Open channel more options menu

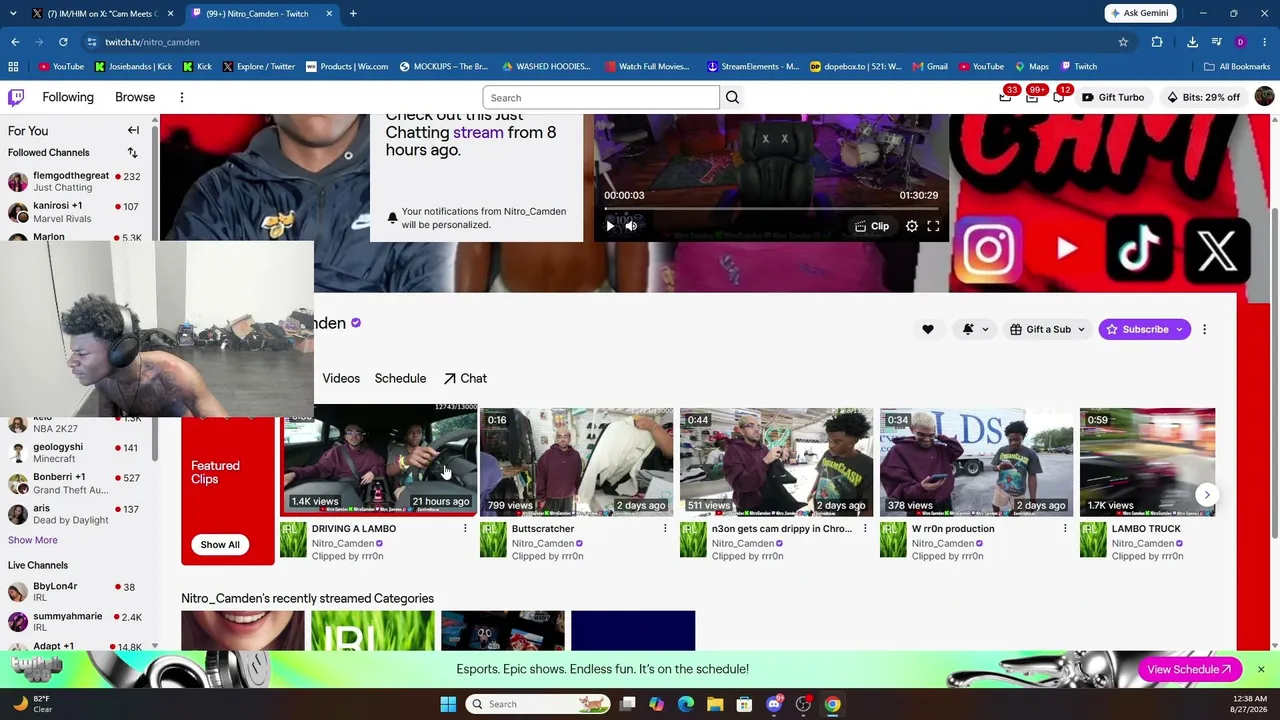click(1204, 329)
